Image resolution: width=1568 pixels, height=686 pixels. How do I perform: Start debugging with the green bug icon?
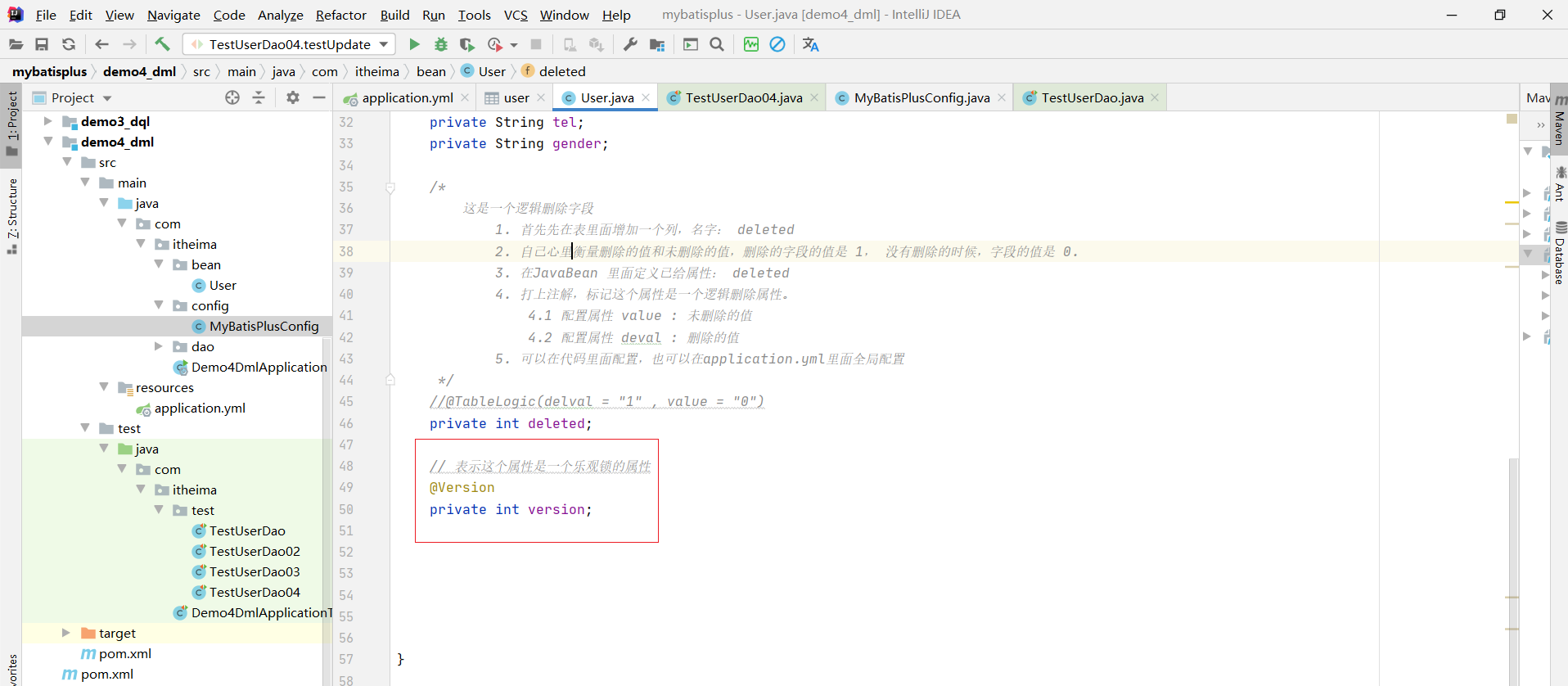pyautogui.click(x=441, y=44)
